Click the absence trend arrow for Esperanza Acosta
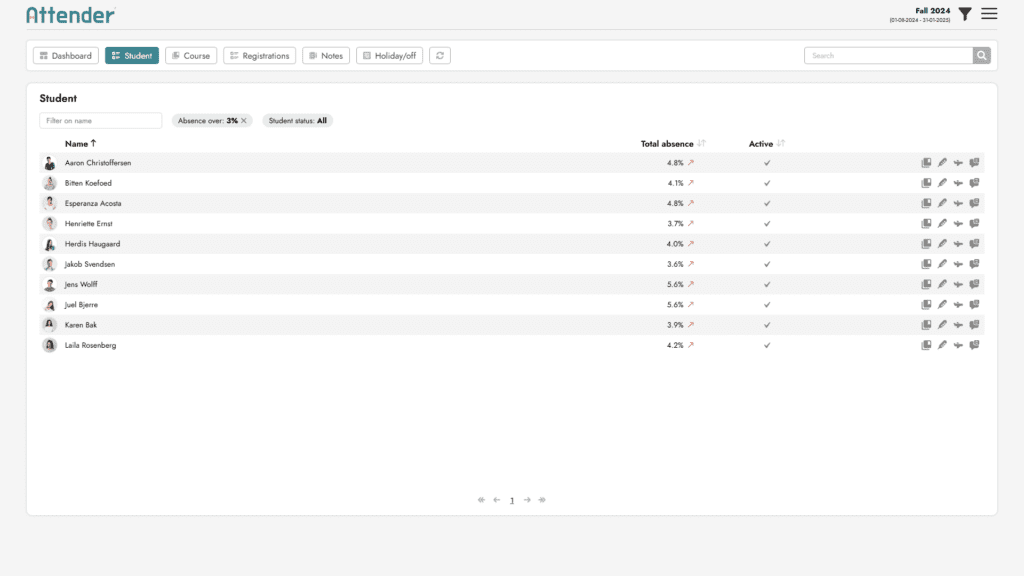Viewport: 1024px width, 576px height. pyautogui.click(x=690, y=203)
